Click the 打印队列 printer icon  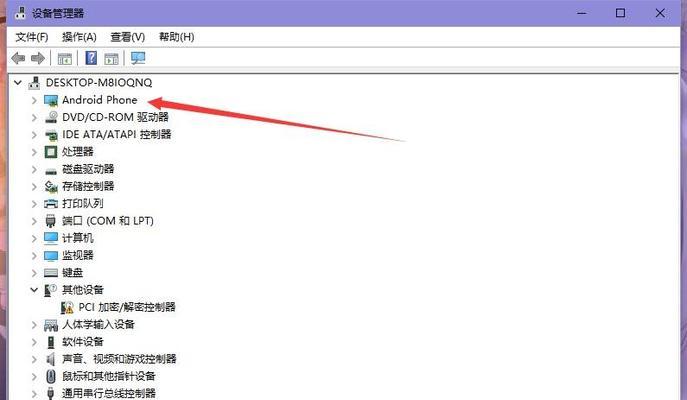[x=51, y=204]
